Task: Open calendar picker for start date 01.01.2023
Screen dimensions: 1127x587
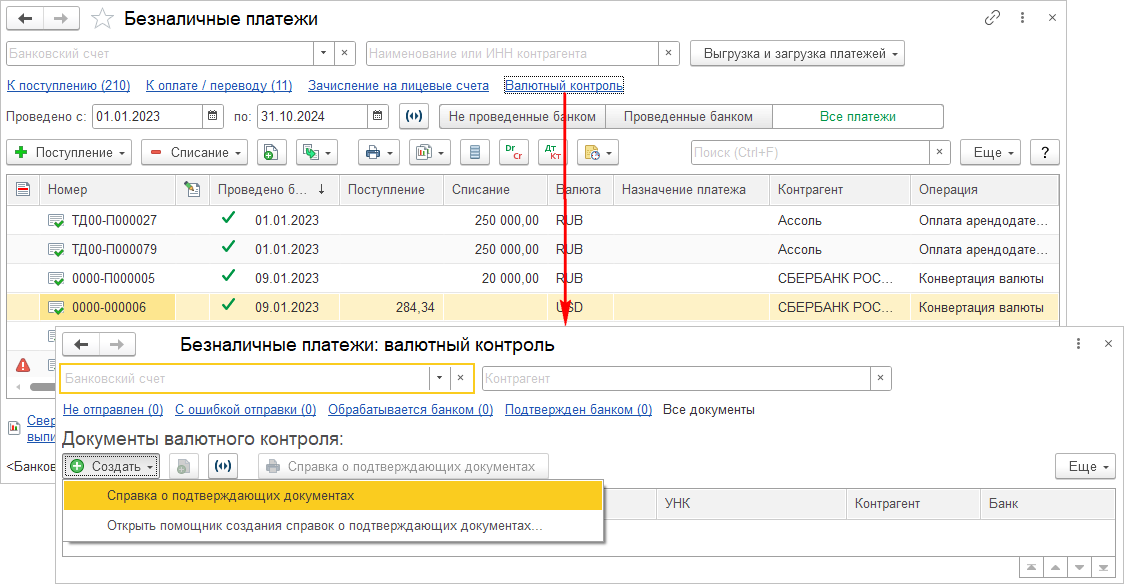Action: [x=213, y=117]
